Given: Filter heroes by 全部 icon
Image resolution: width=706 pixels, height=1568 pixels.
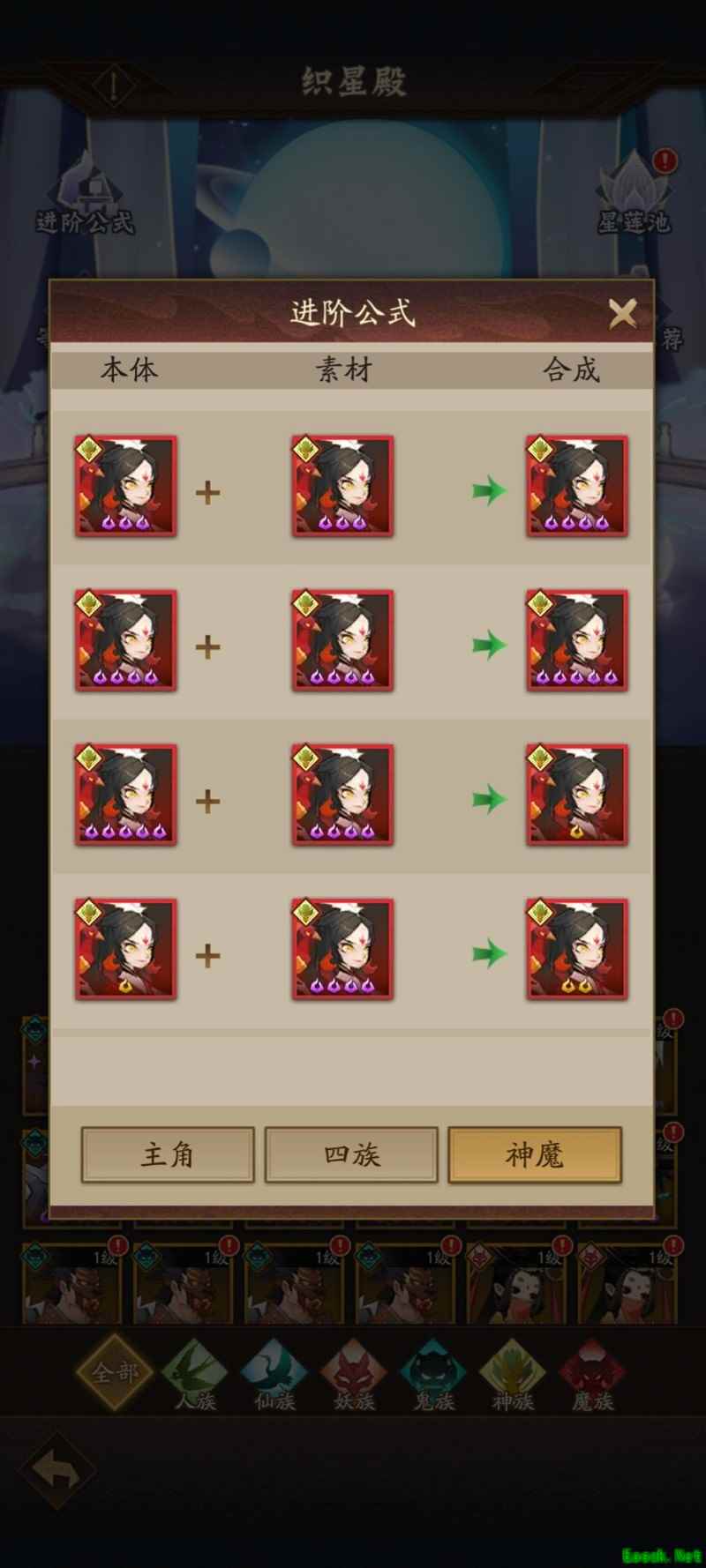Looking at the screenshot, I should click(x=115, y=1373).
